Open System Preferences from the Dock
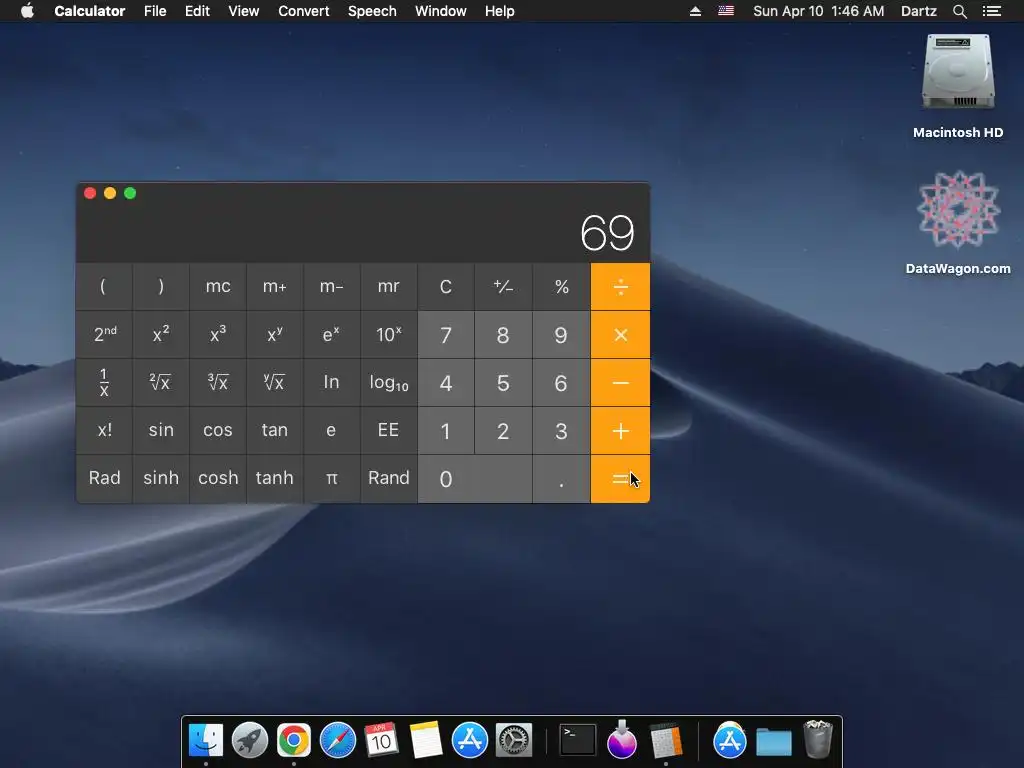 514,741
